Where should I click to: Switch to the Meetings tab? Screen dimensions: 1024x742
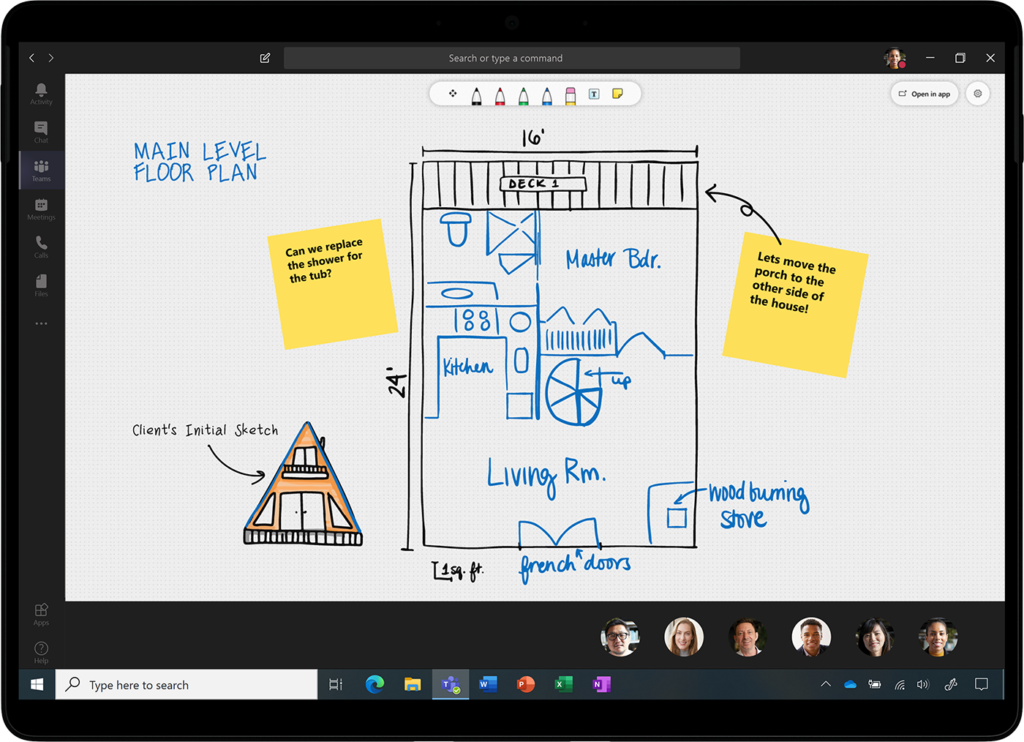coord(41,207)
